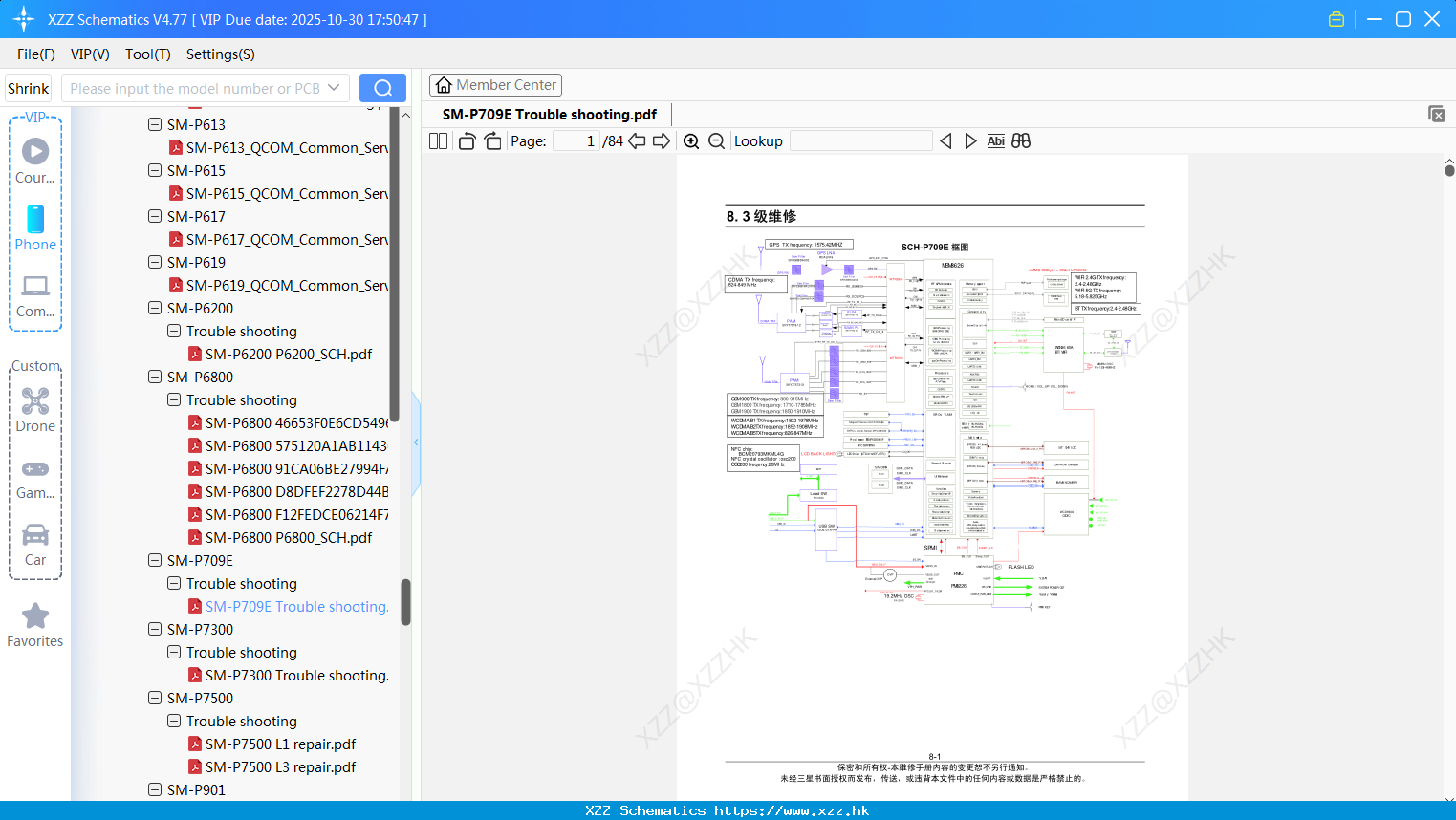
Task: Select Car category in sidebar
Action: [x=35, y=545]
